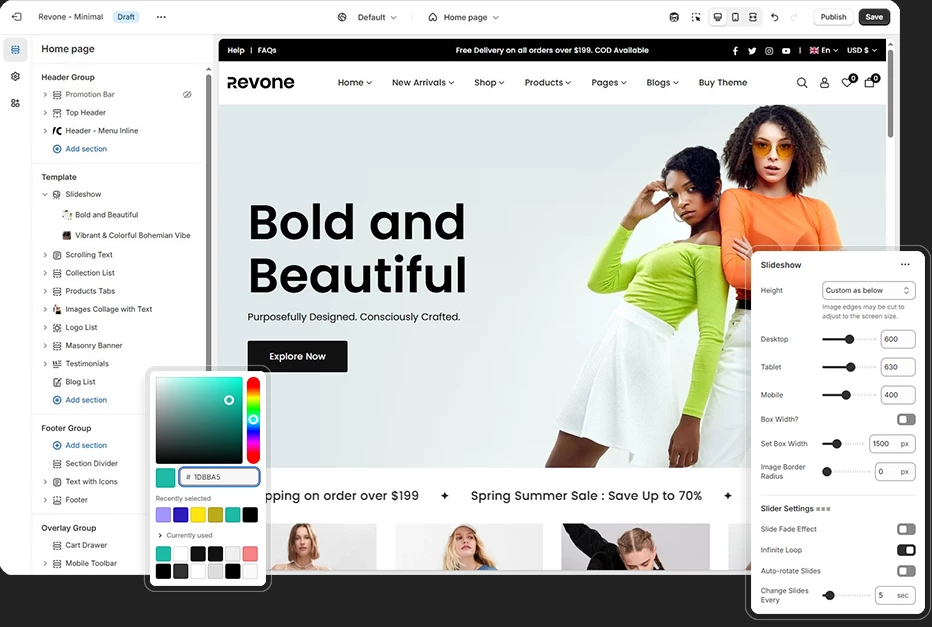Enable the Slide Fade Effect toggle

(x=906, y=529)
